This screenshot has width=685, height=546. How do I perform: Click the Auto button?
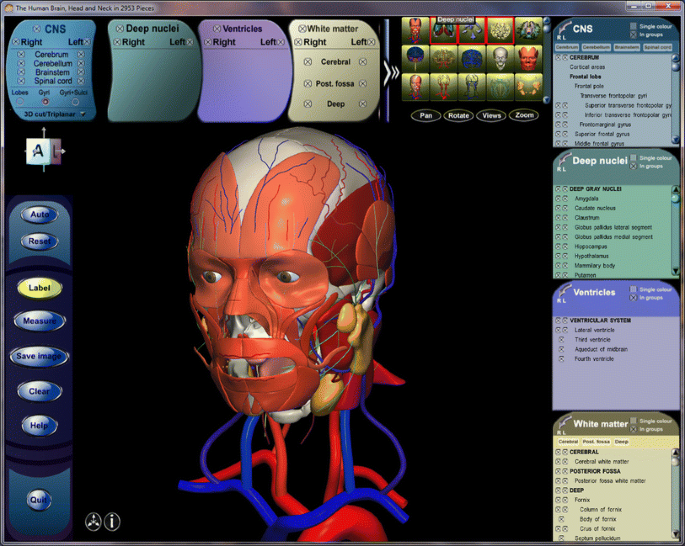point(39,214)
